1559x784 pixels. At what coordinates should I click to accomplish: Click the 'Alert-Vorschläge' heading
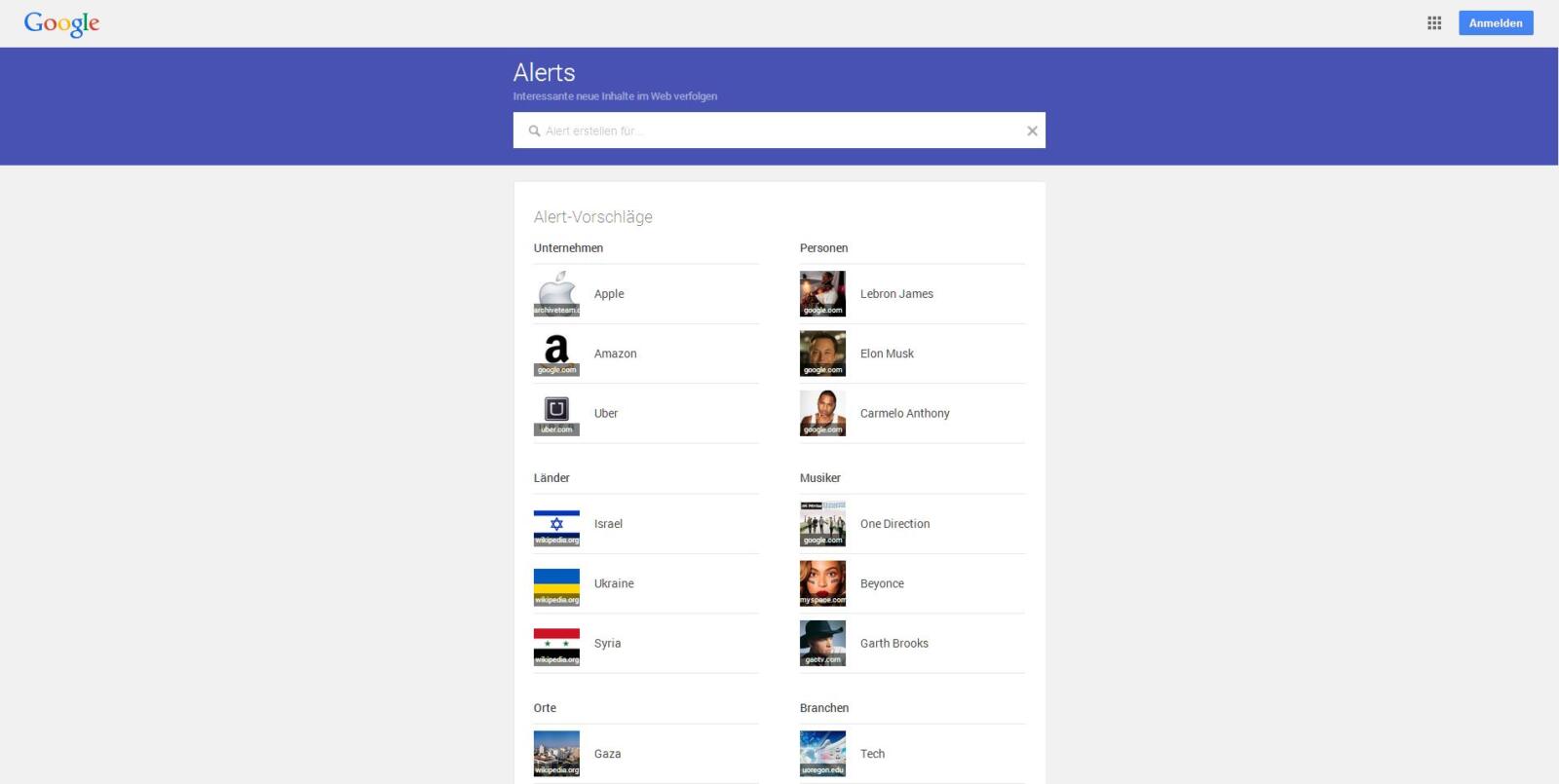tap(592, 217)
